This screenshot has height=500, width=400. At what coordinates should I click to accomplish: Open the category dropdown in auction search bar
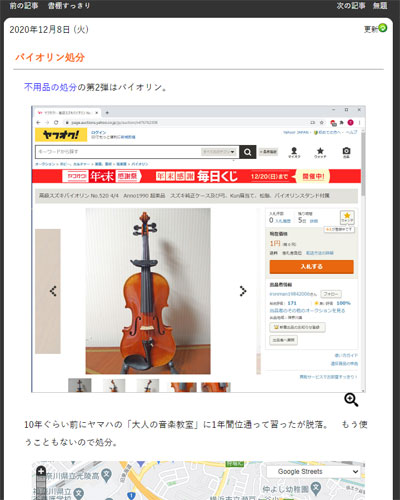tap(219, 152)
